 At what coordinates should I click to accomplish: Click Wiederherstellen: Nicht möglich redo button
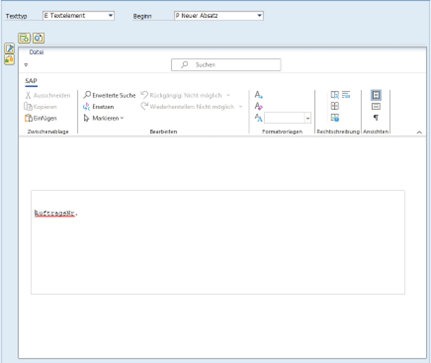187,107
